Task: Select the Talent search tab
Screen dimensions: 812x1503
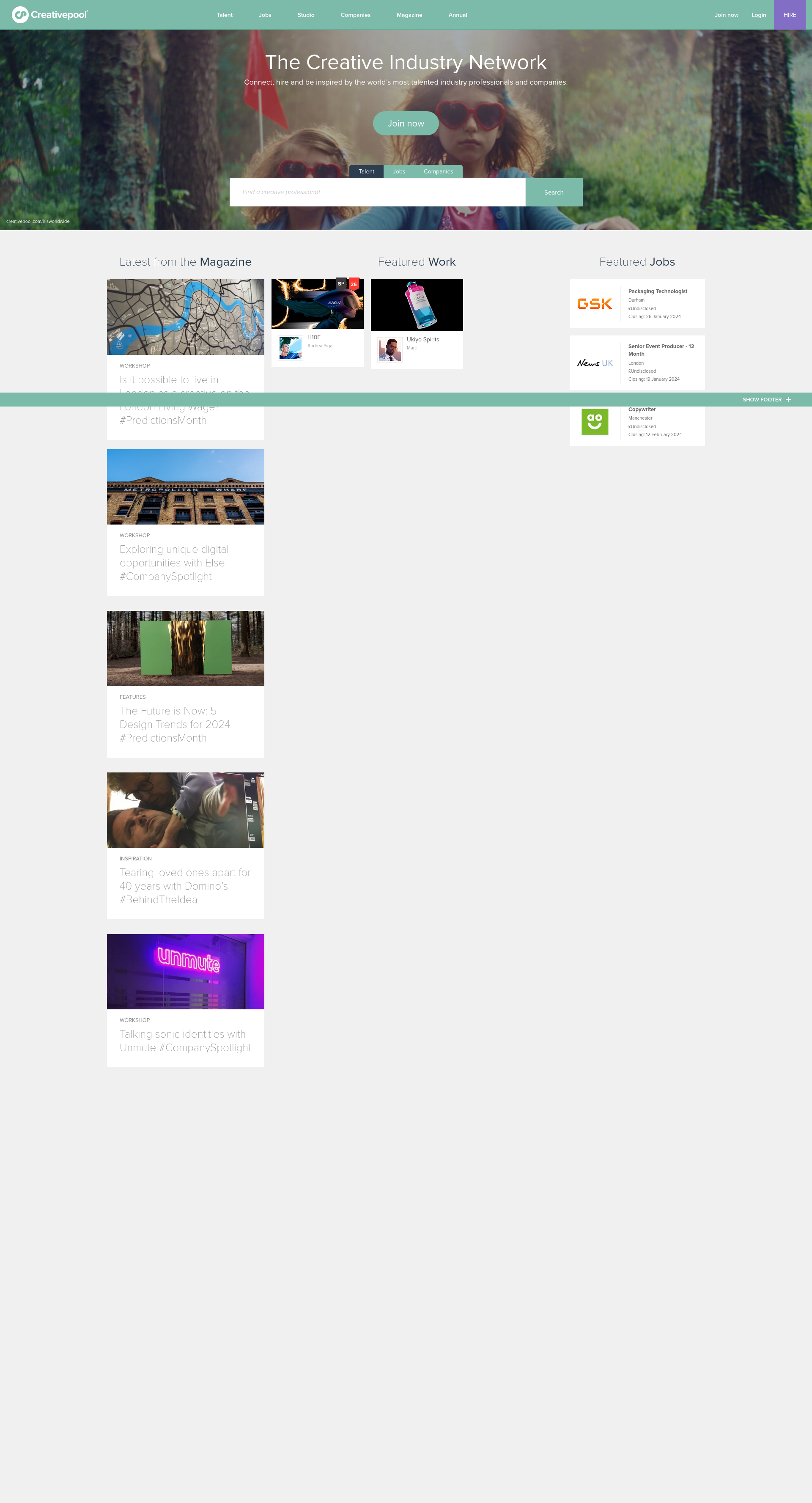Action: (x=366, y=172)
